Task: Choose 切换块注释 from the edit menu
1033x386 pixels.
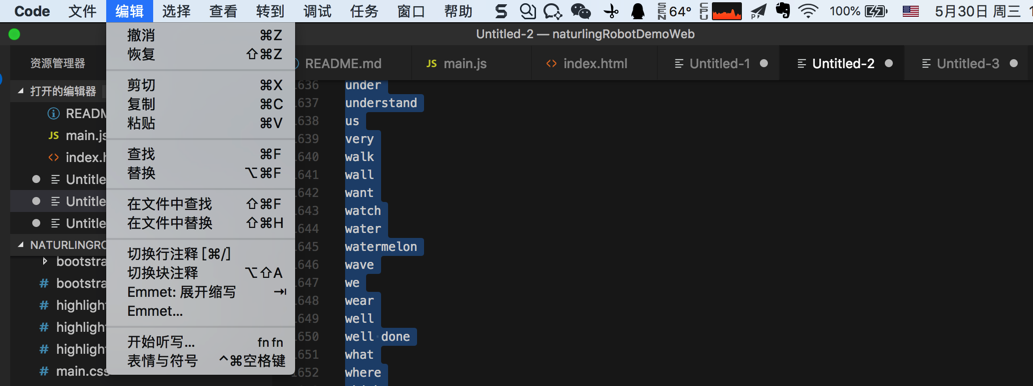Action: (x=200, y=273)
